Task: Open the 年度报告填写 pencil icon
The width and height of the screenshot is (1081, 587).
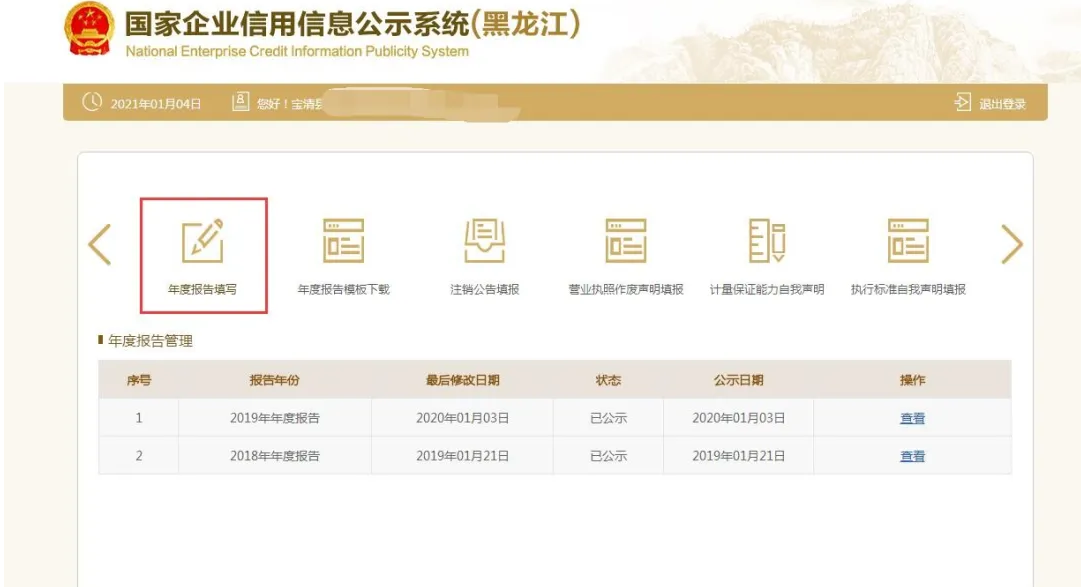Action: pyautogui.click(x=203, y=241)
